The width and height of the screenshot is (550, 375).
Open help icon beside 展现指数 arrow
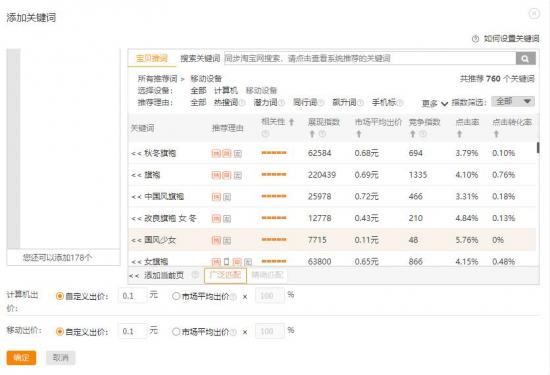point(322,134)
